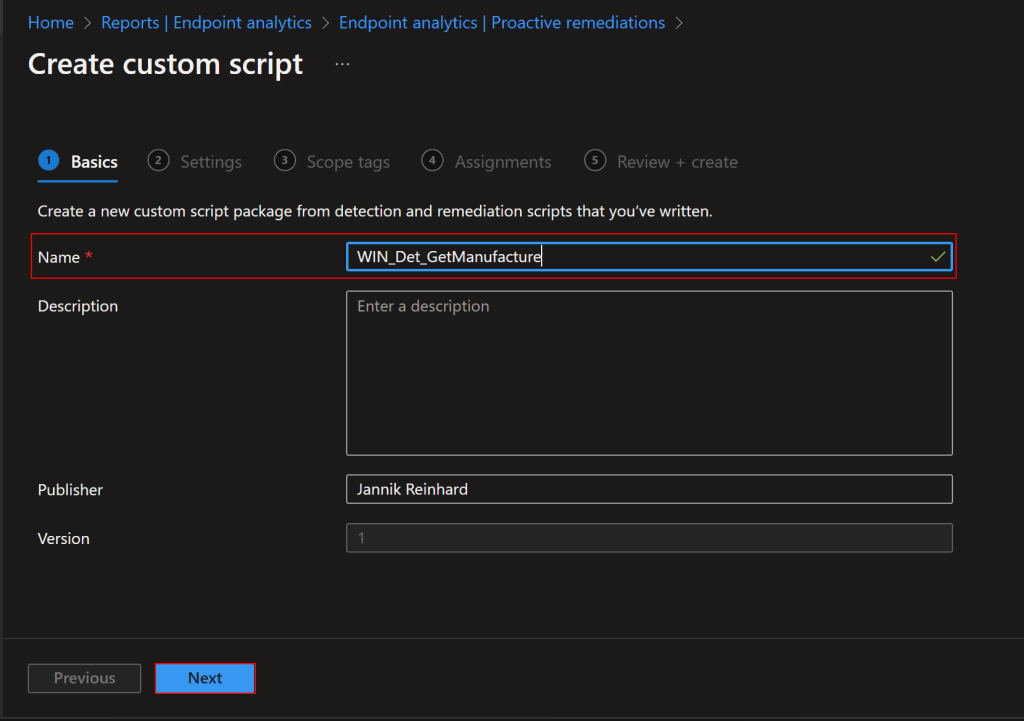Switch to the Basics tab

[94, 162]
